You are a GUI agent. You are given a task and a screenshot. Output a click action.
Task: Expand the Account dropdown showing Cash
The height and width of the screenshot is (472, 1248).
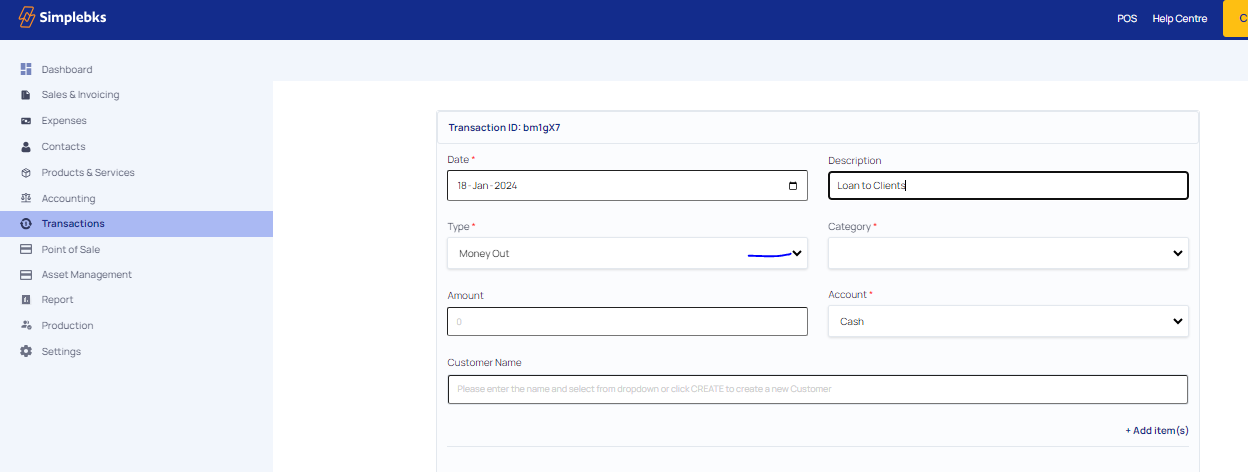[x=1008, y=321]
